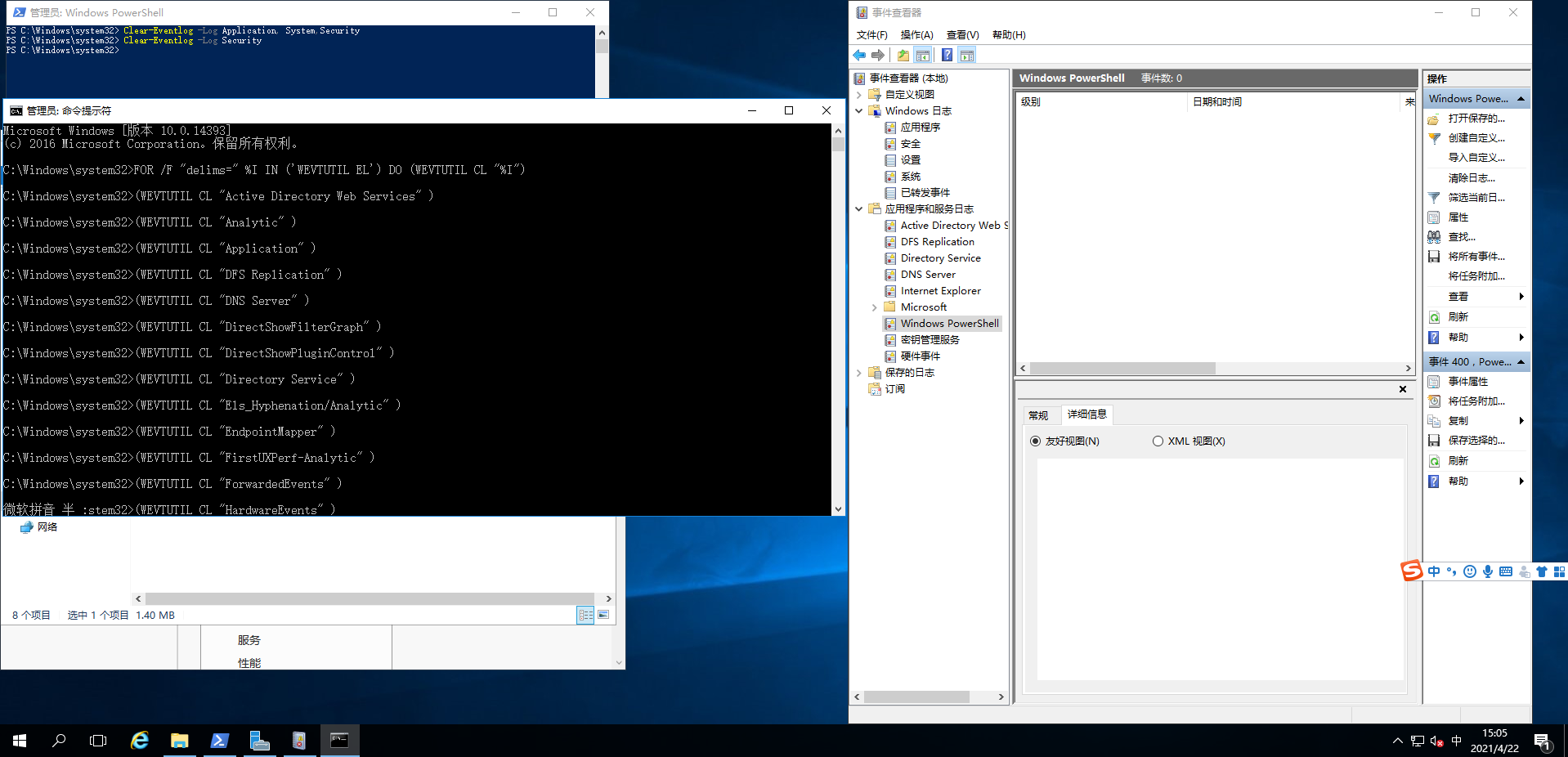The image size is (1568, 757).
Task: Click the volume icon in system tray
Action: [x=1436, y=741]
